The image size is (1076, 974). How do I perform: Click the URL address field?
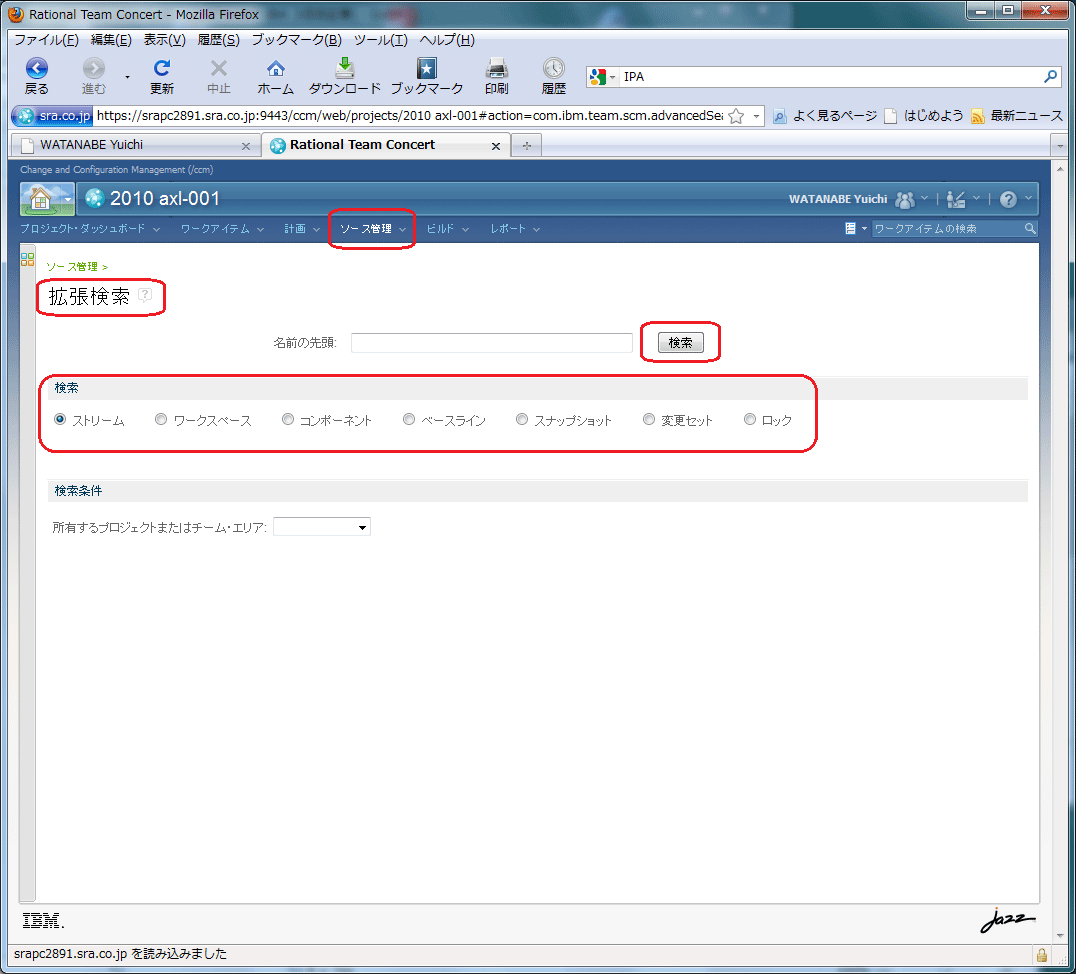[409, 116]
